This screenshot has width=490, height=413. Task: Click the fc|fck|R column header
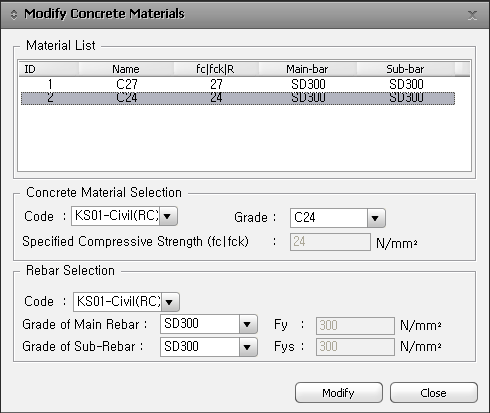click(216, 69)
